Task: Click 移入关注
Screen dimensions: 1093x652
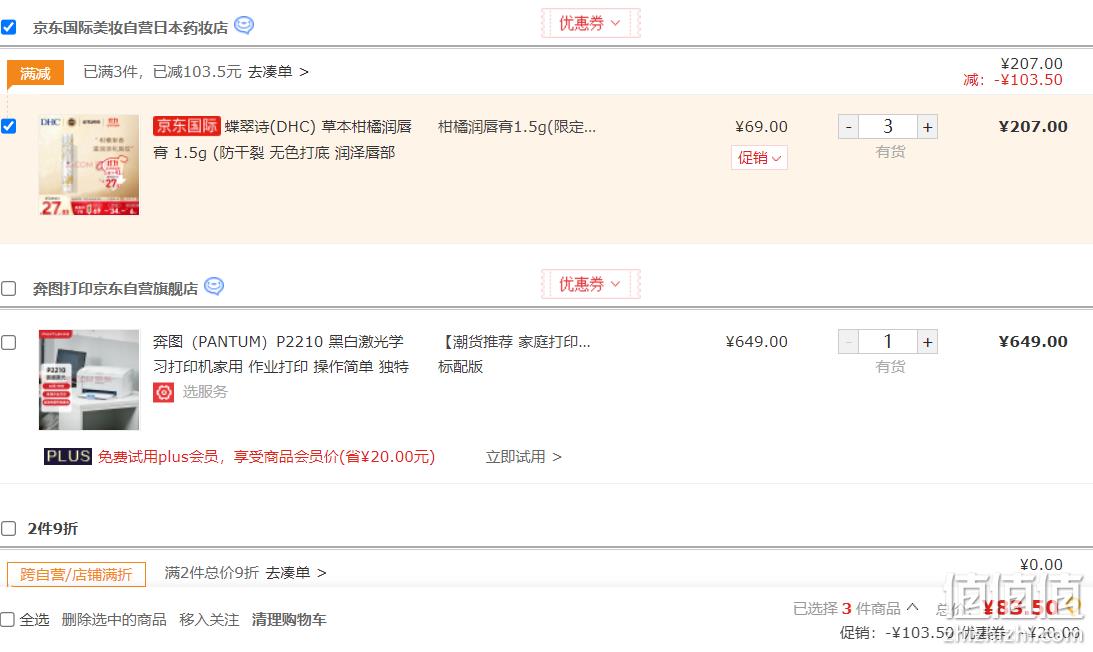Action: (x=209, y=619)
